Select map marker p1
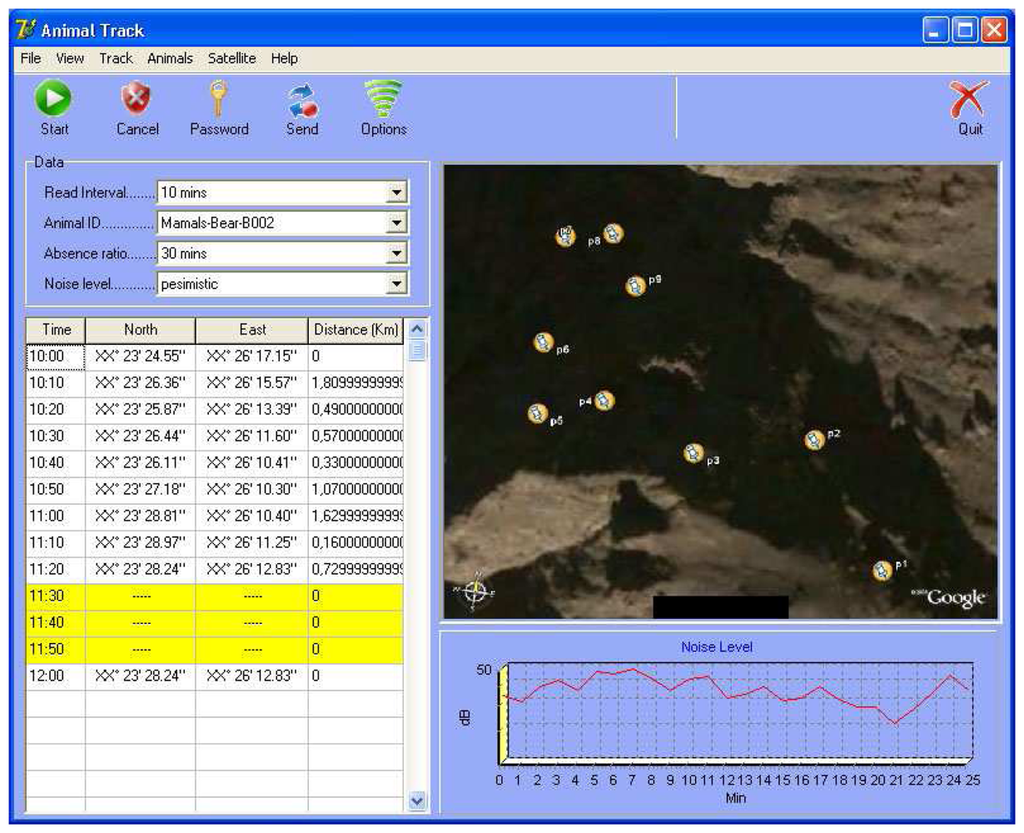 (x=882, y=571)
